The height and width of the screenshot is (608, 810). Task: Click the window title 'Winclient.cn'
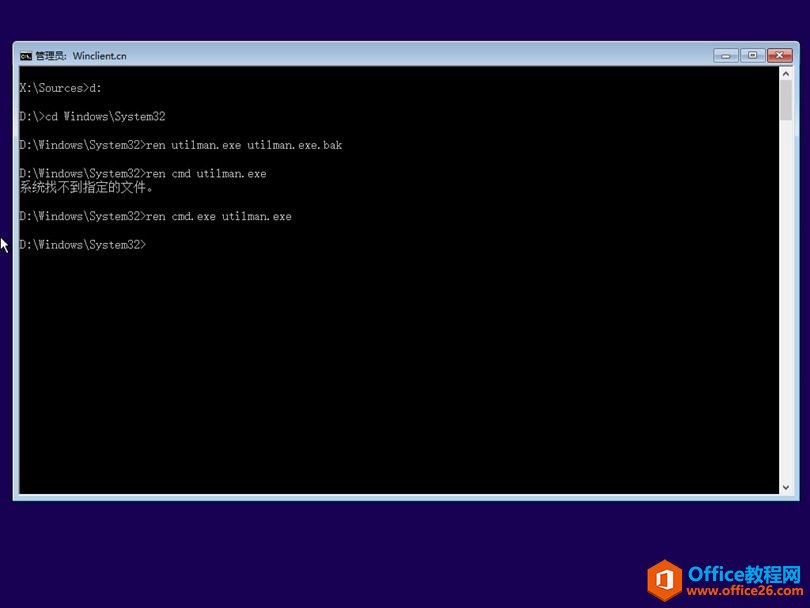[99, 56]
